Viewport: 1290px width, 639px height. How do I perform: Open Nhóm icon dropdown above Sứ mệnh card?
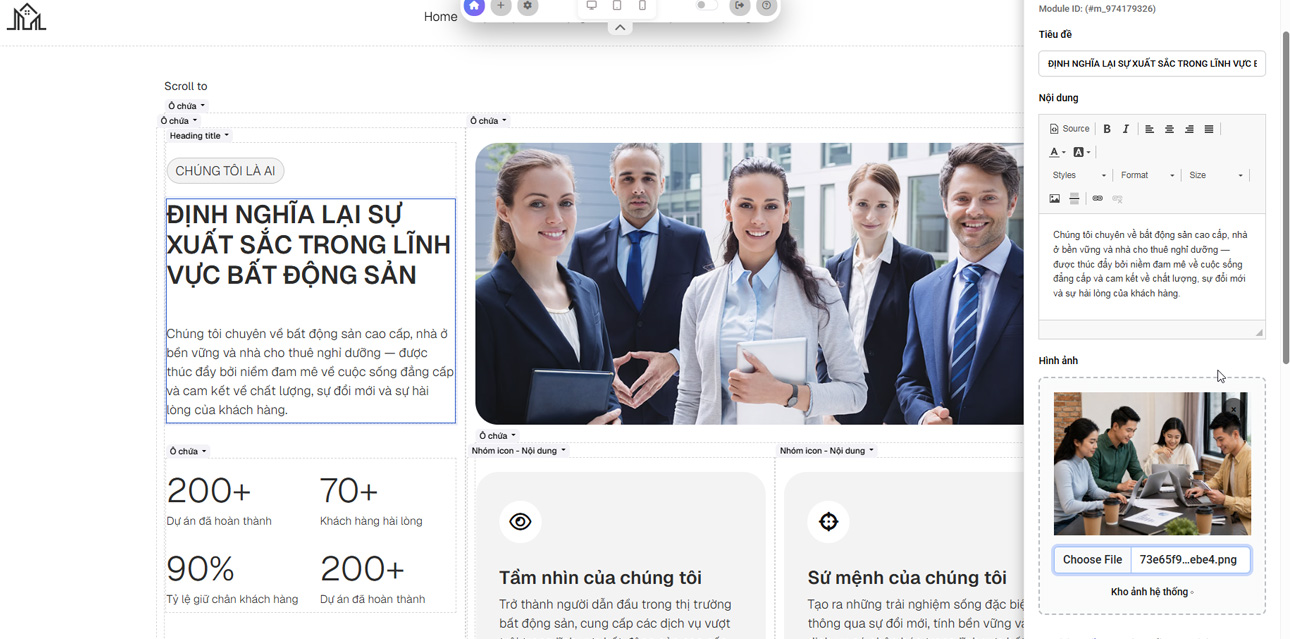coord(827,451)
